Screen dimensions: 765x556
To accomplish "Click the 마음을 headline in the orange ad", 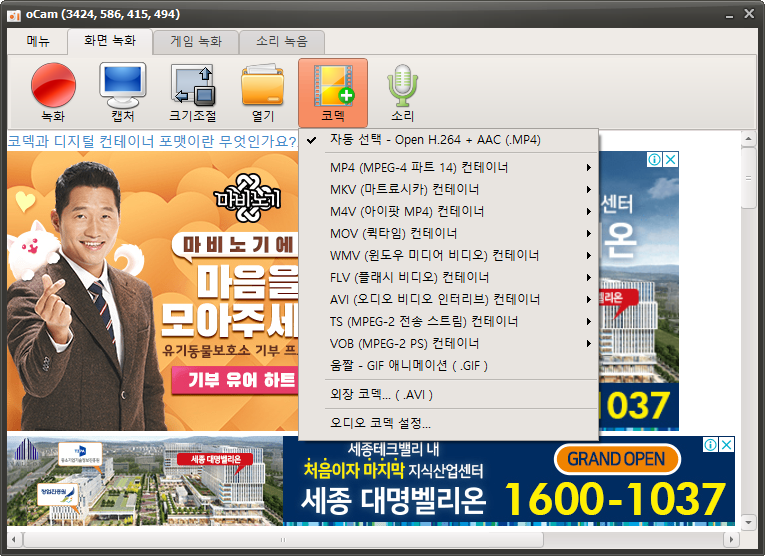I will coord(248,282).
